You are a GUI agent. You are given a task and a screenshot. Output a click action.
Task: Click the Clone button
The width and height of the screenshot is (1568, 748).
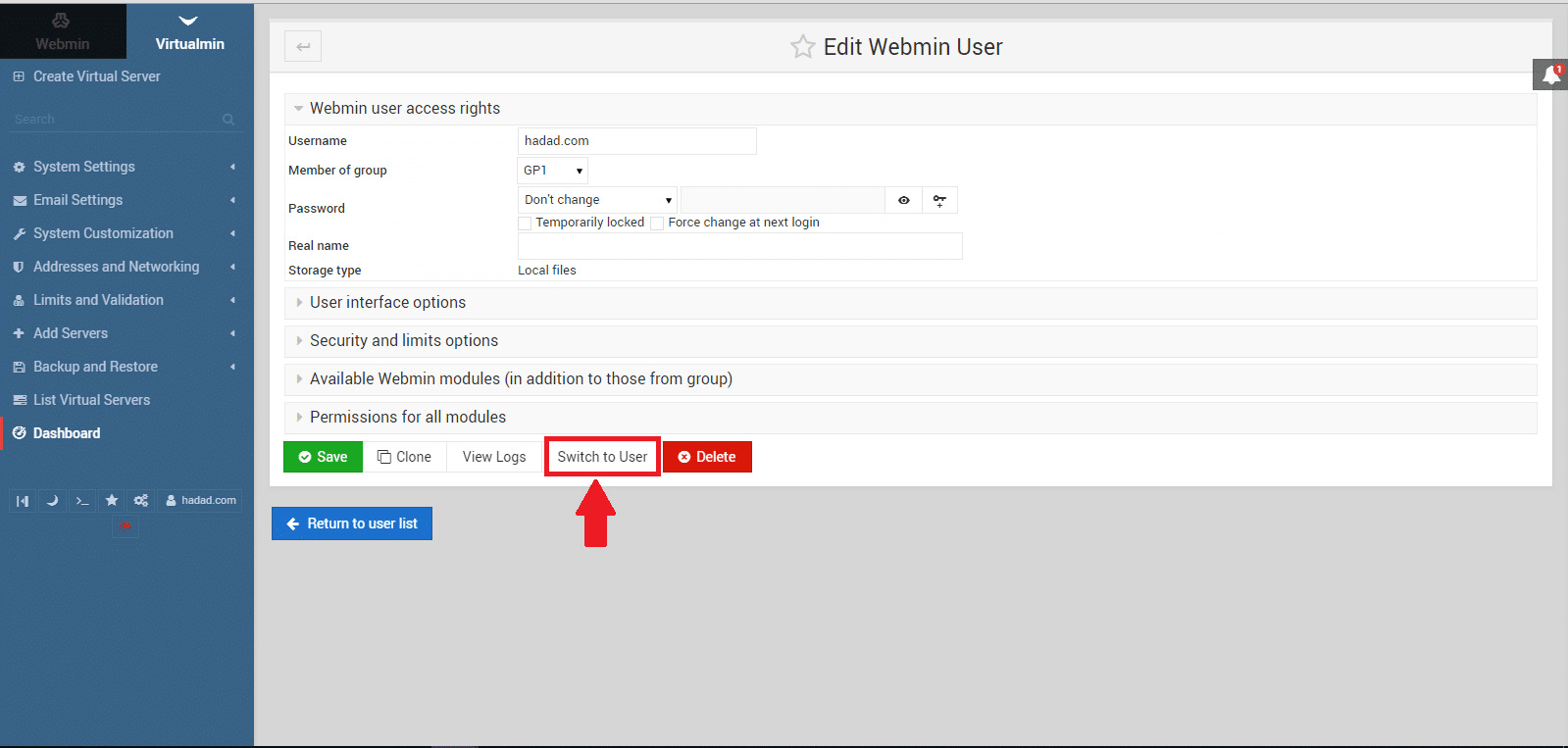point(404,457)
